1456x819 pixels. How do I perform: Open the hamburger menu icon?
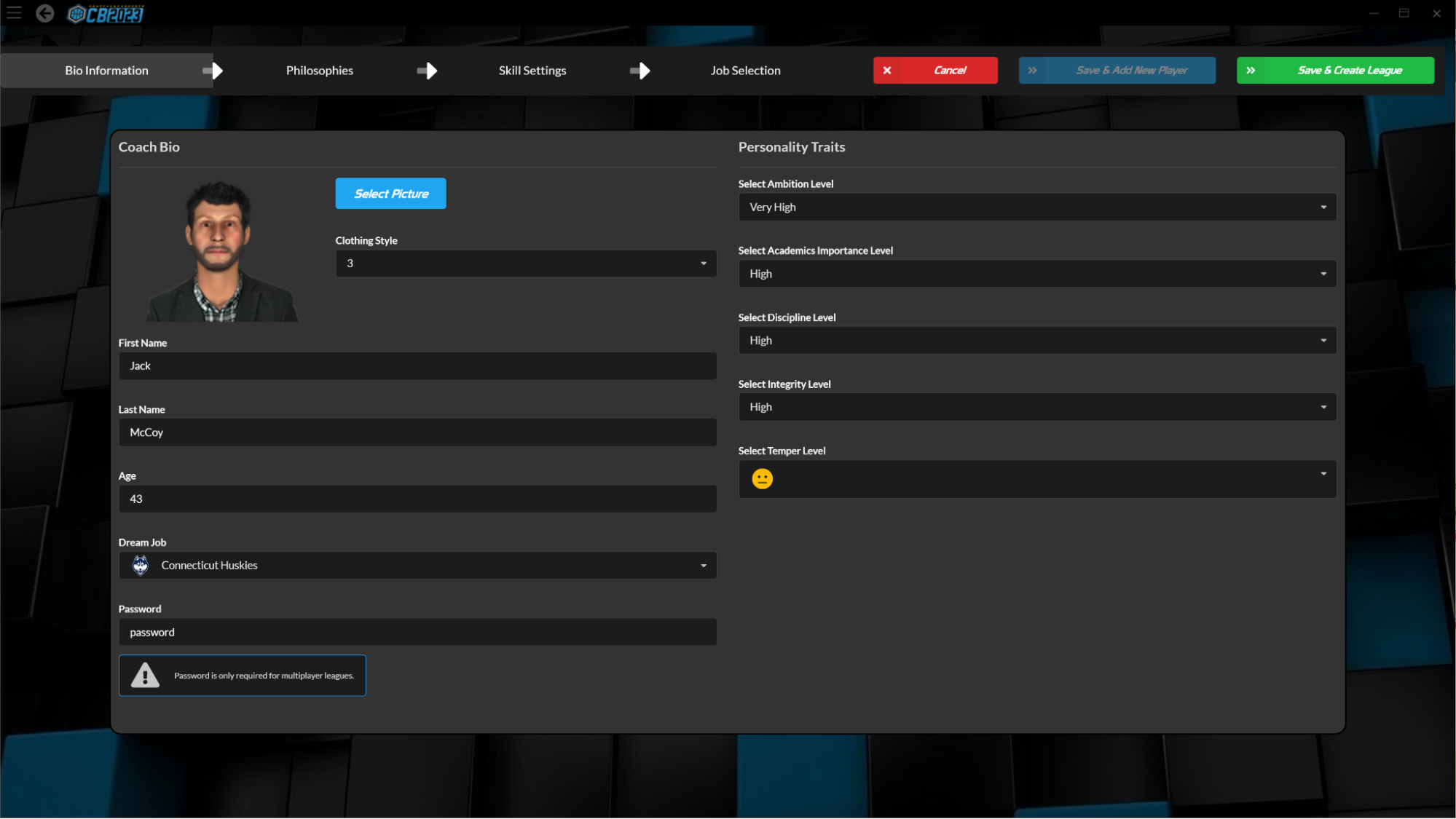pos(14,13)
